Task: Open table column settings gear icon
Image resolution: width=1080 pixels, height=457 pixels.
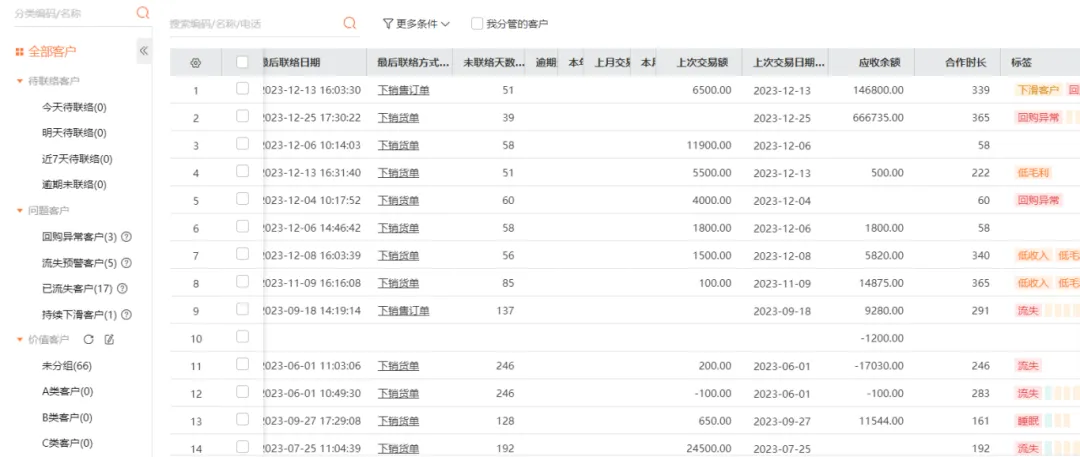Action: [196, 63]
